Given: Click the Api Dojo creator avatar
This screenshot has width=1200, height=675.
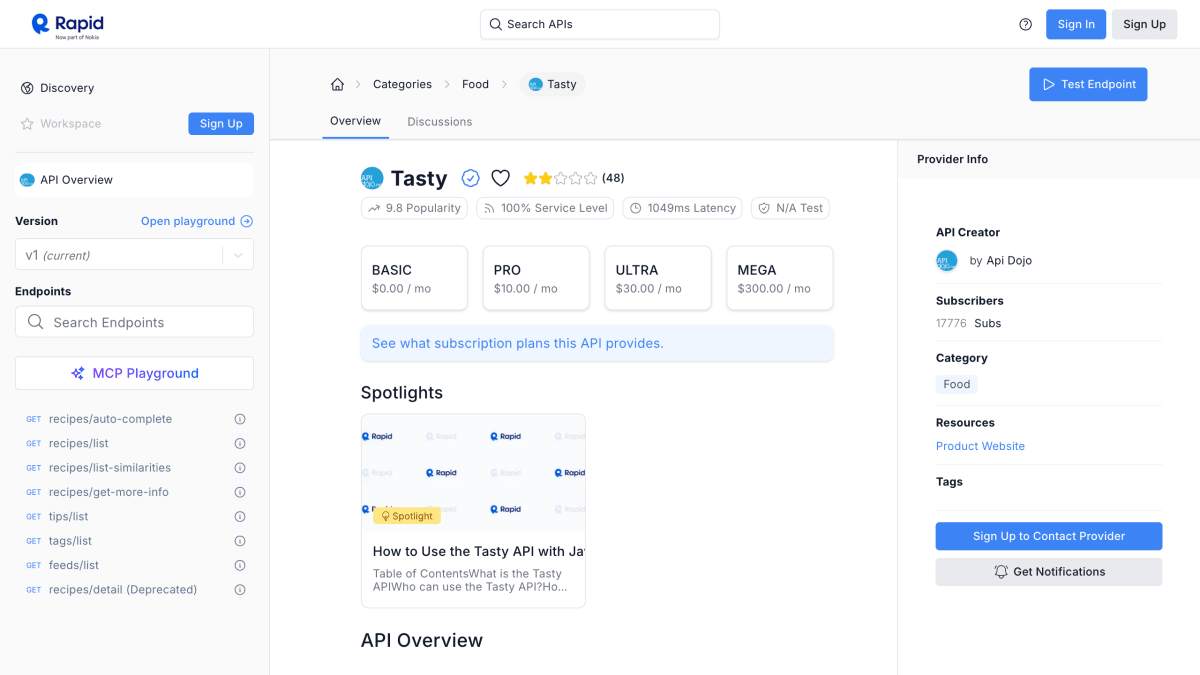Looking at the screenshot, I should click(947, 261).
